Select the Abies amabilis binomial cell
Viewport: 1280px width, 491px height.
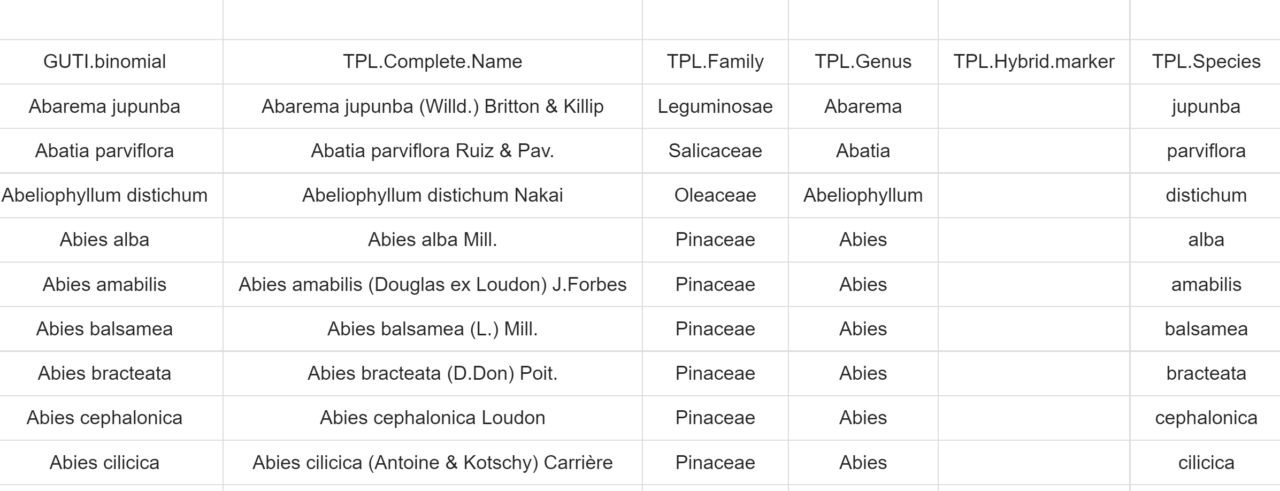pos(104,284)
